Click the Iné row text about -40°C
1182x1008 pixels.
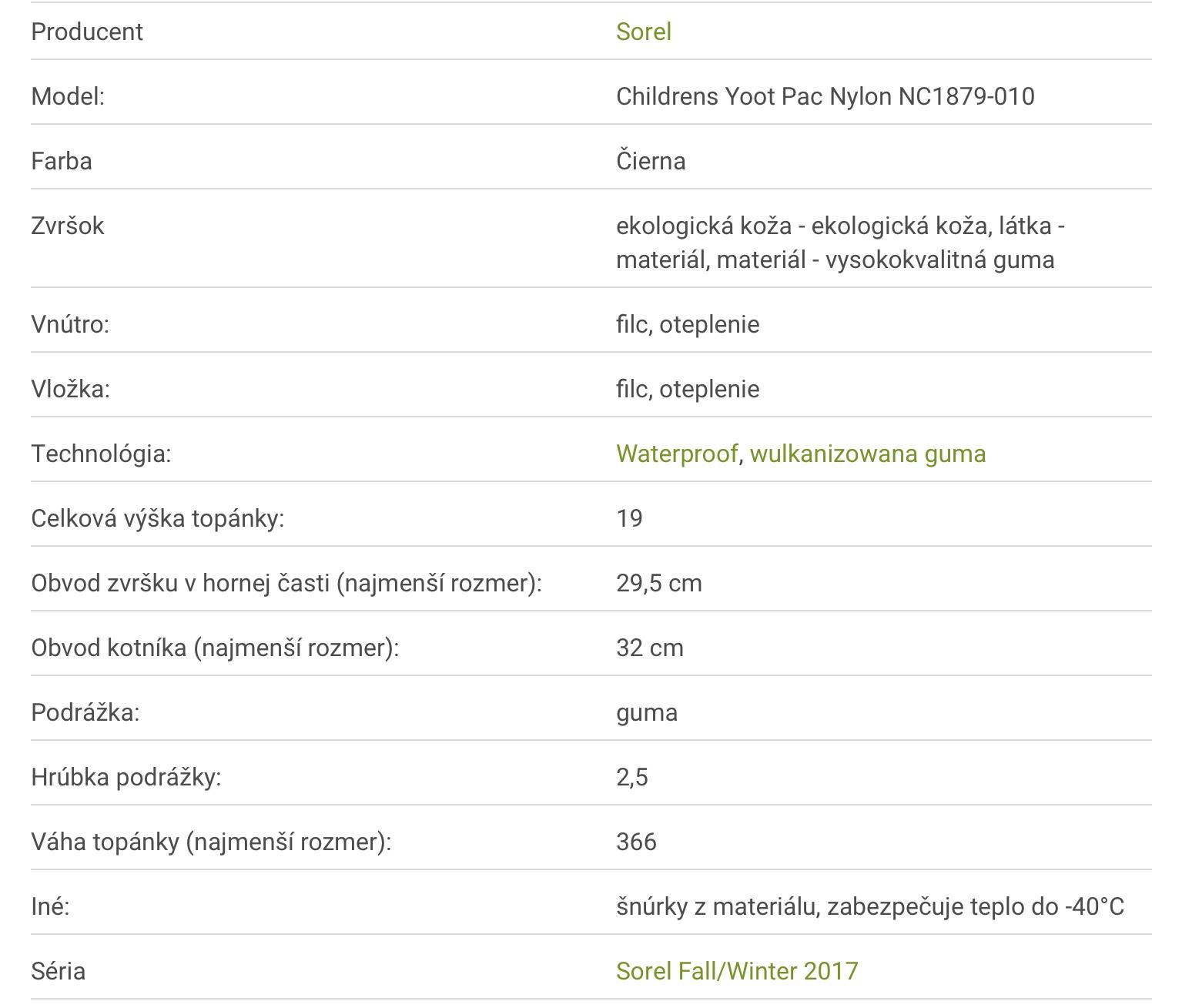point(869,906)
